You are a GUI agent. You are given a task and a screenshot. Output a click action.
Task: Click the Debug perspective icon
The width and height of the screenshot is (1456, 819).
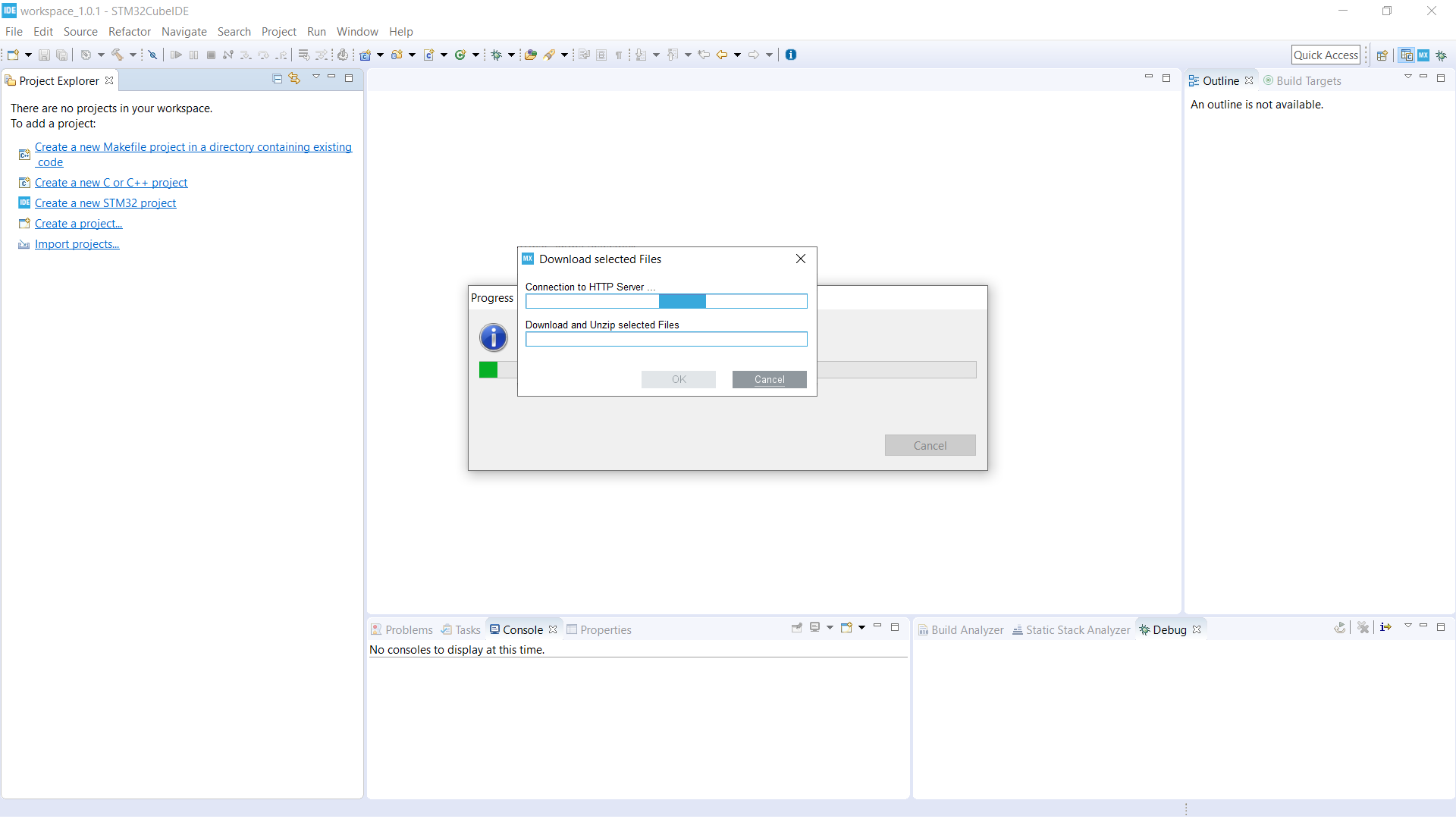click(x=1443, y=54)
